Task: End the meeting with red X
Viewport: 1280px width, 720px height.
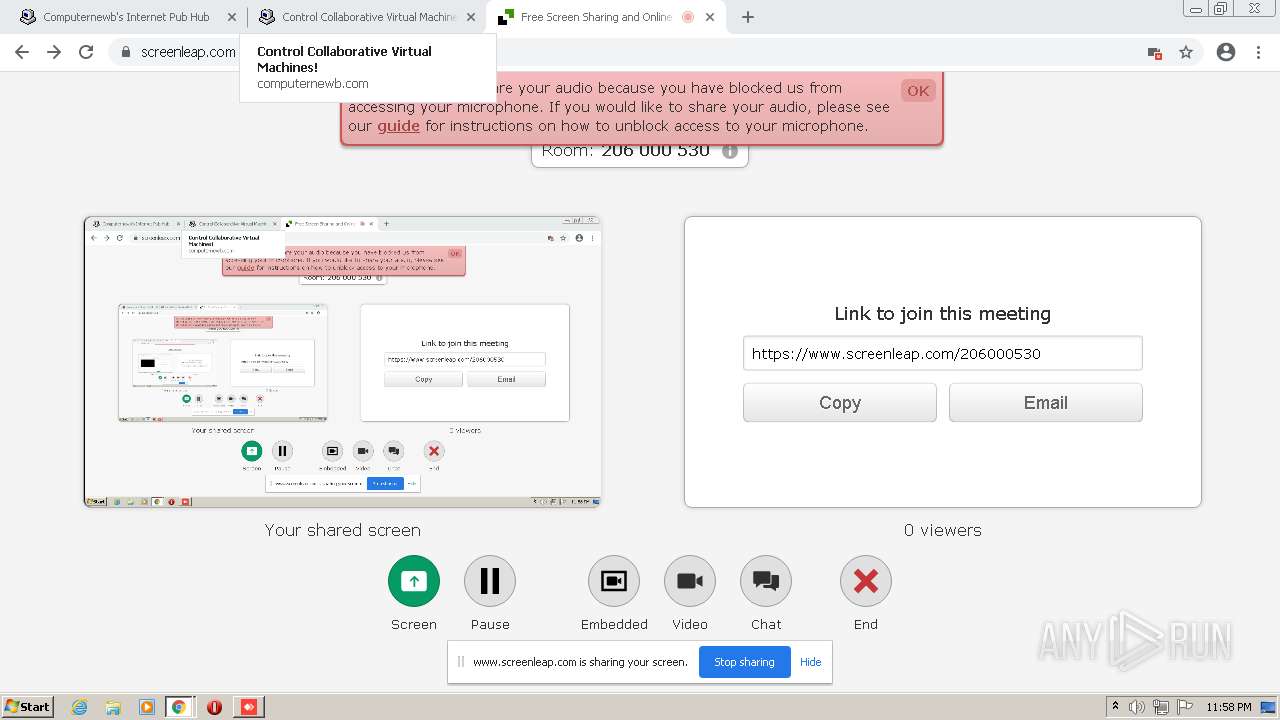Action: pos(866,581)
